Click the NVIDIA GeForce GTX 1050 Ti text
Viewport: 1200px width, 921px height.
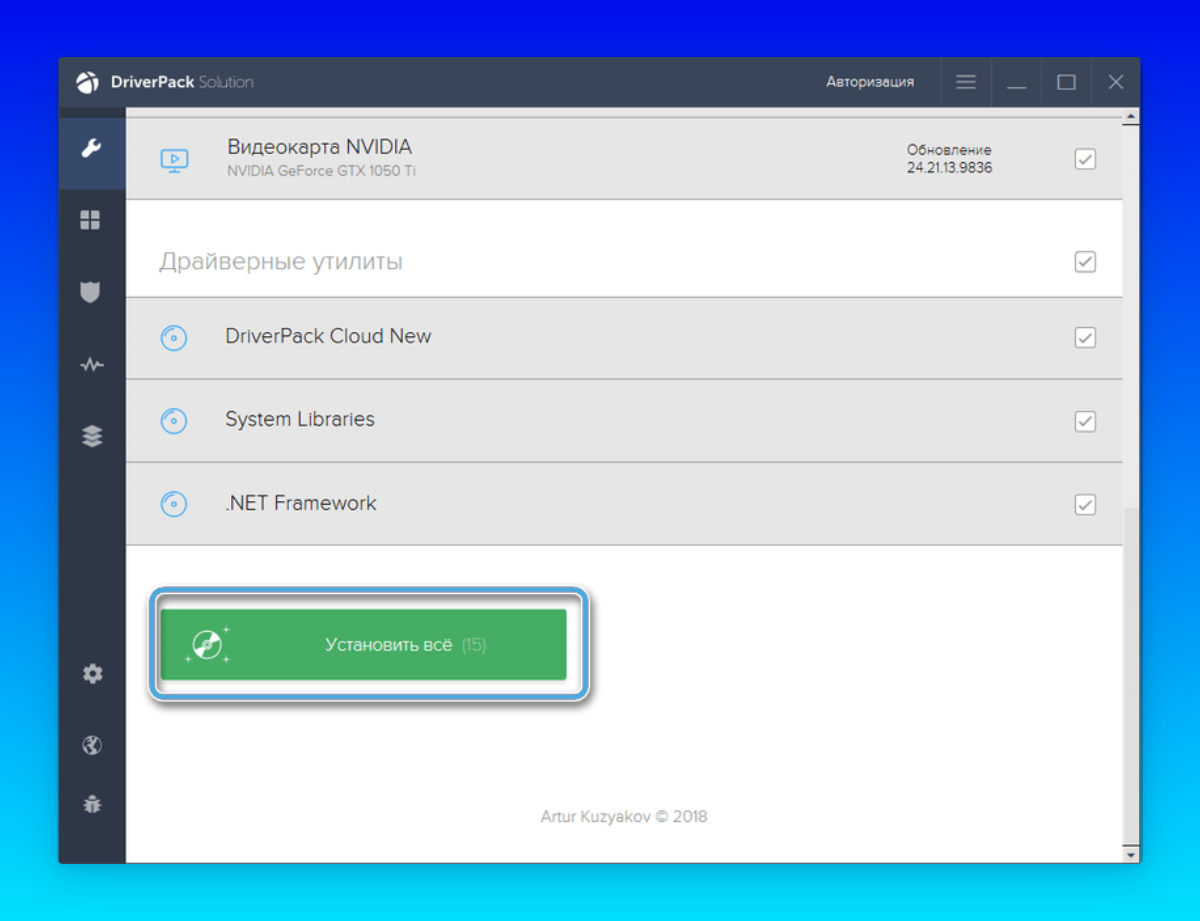coord(321,171)
